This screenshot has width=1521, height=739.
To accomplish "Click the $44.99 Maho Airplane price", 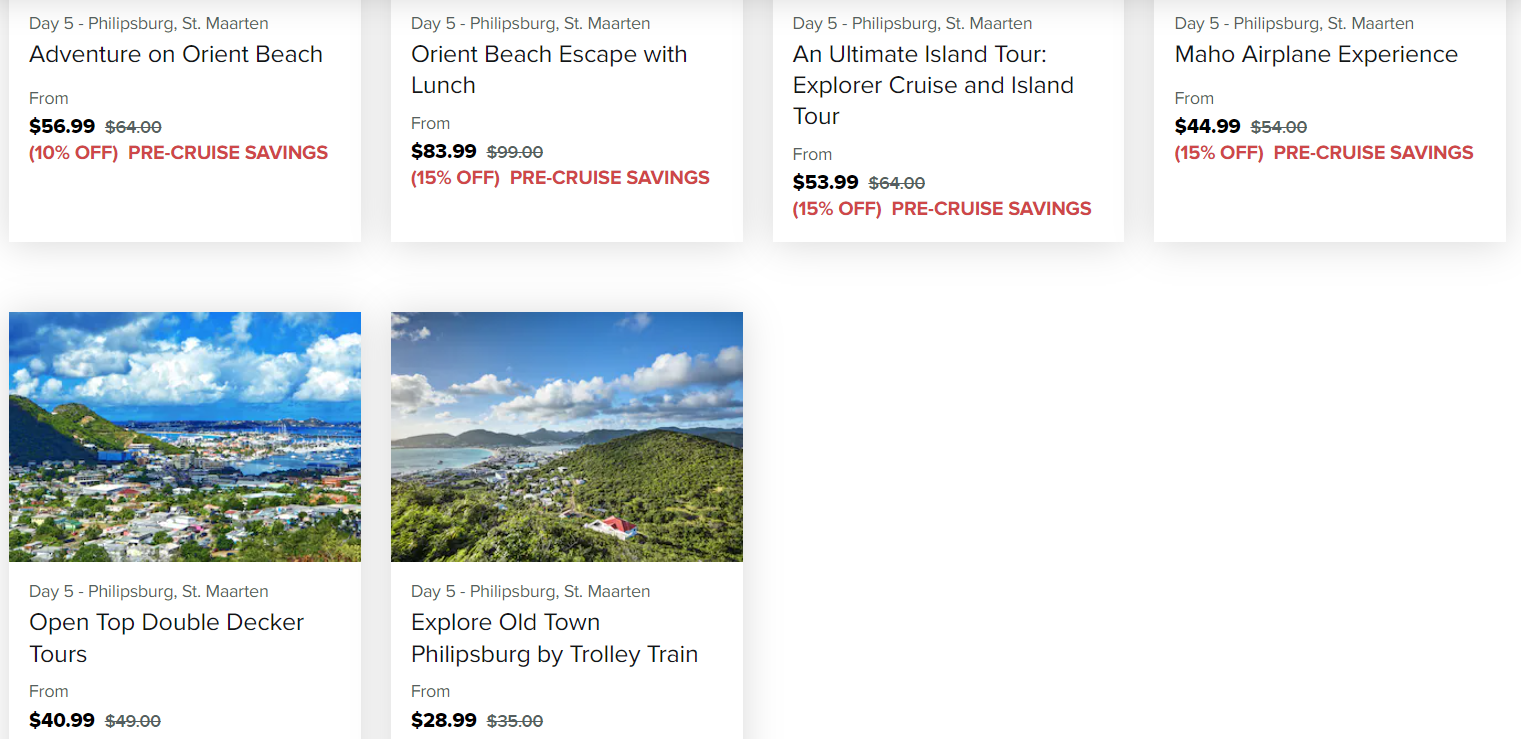I will 1208,126.
